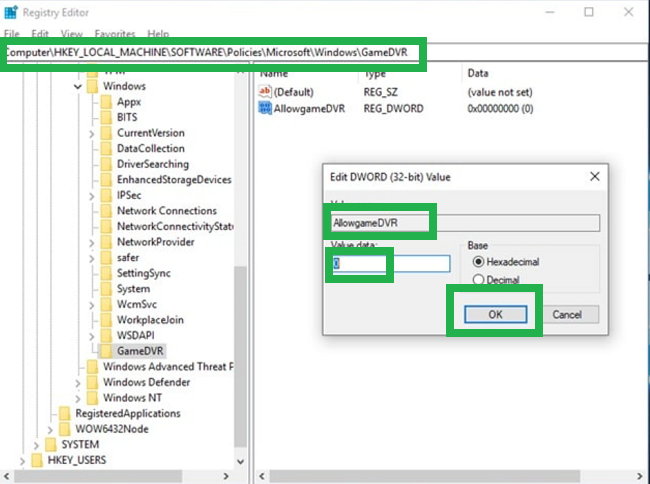Image resolution: width=650 pixels, height=484 pixels.
Task: Click the tree pane horizontal scrollbar thumb
Action: tap(97, 476)
